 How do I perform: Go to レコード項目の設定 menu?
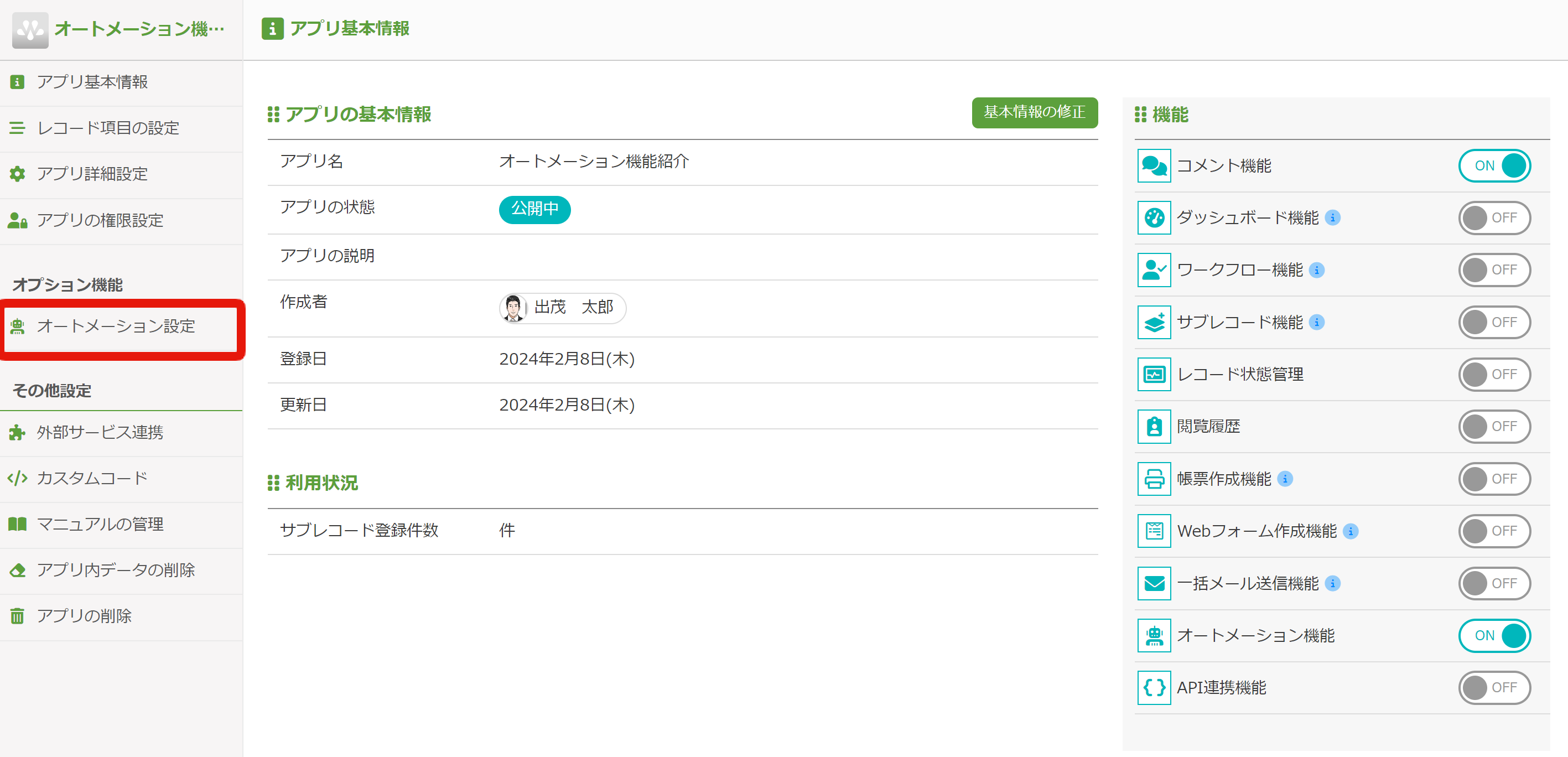108,128
